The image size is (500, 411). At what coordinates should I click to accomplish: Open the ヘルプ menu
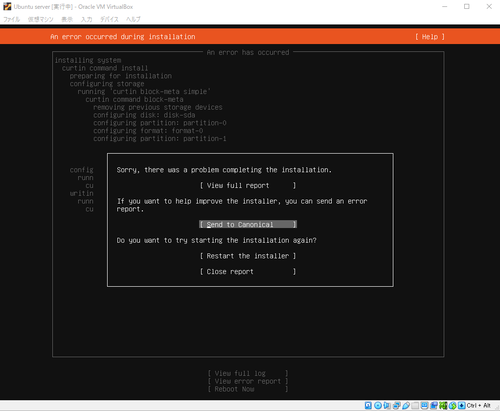click(x=133, y=19)
